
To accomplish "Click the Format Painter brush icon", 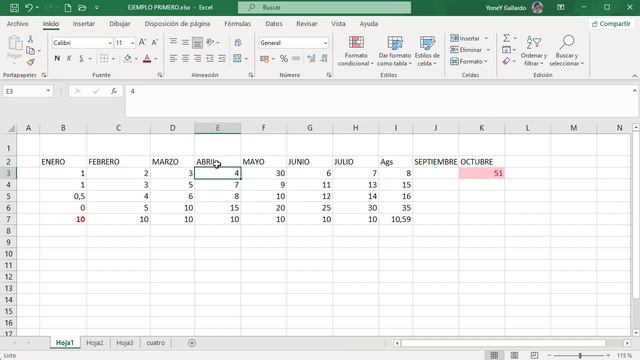I will (x=31, y=62).
